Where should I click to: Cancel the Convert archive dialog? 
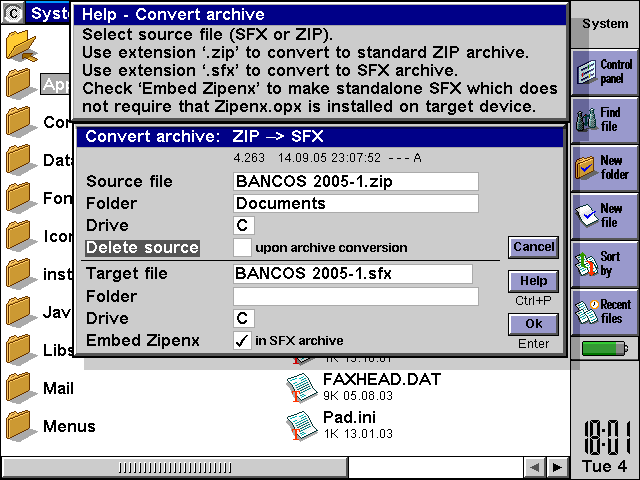(533, 247)
